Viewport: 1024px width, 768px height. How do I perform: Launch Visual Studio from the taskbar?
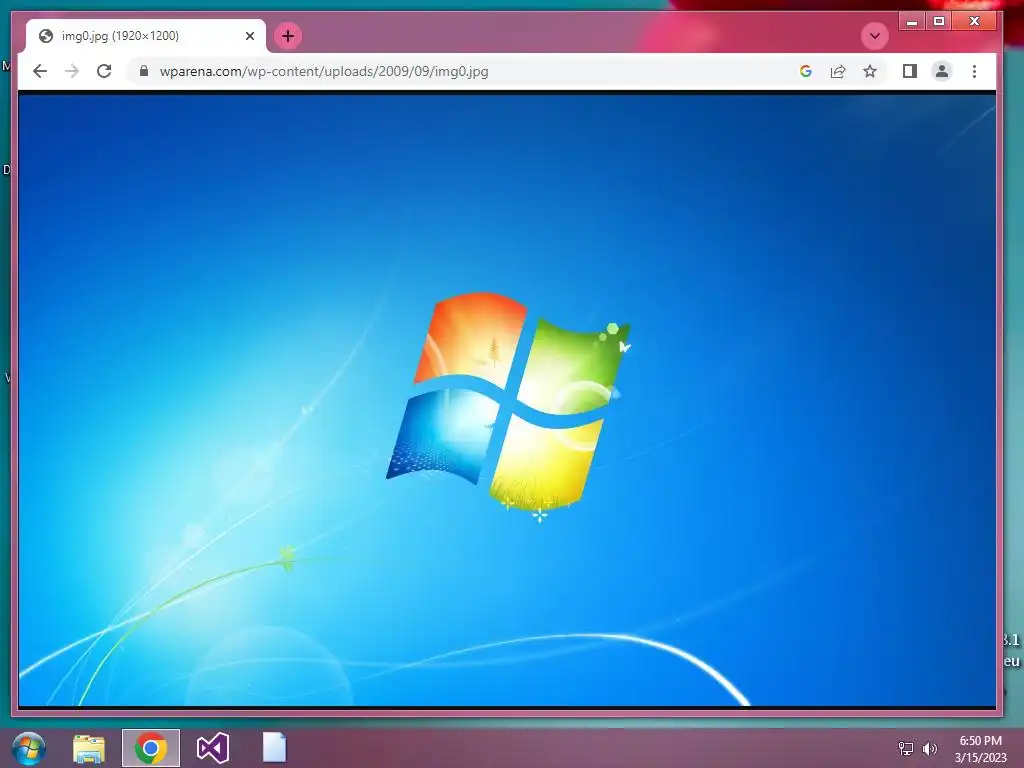point(213,748)
